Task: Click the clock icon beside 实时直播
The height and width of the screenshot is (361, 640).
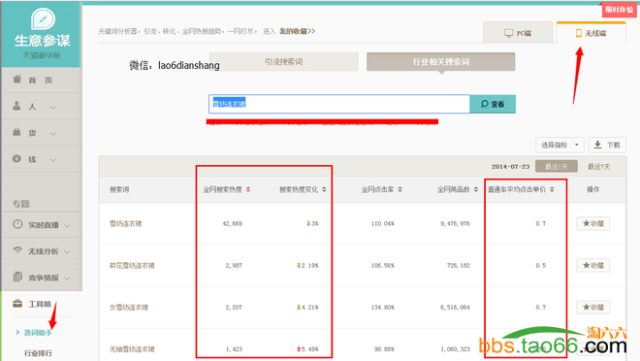Action: 17,224
